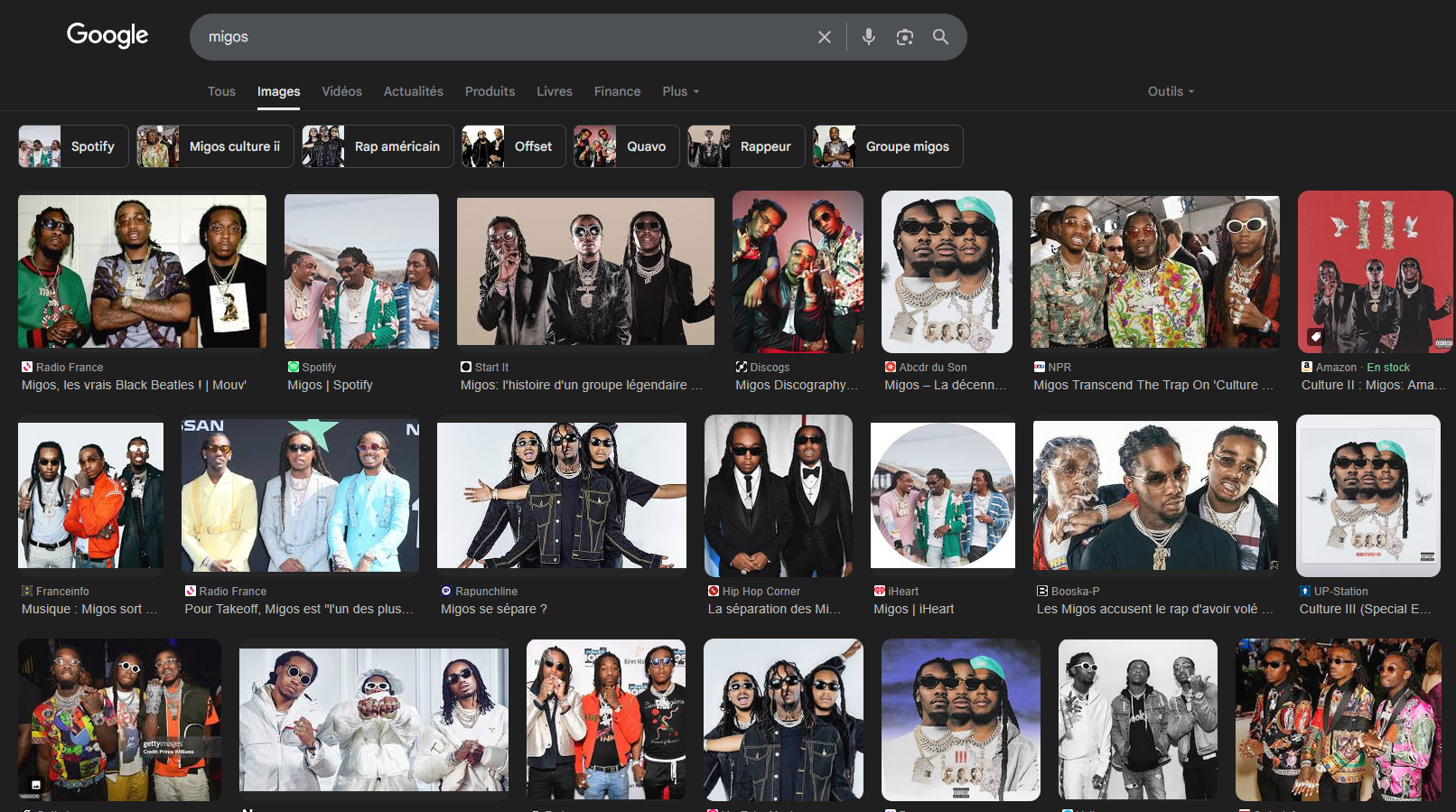Open the Radio France Black Beatles image thumbnail
The image size is (1456, 812).
142,271
